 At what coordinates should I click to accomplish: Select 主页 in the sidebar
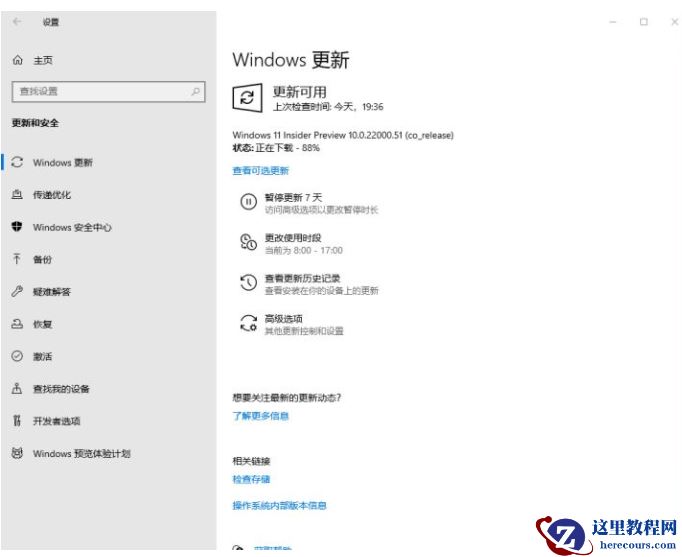[43, 60]
